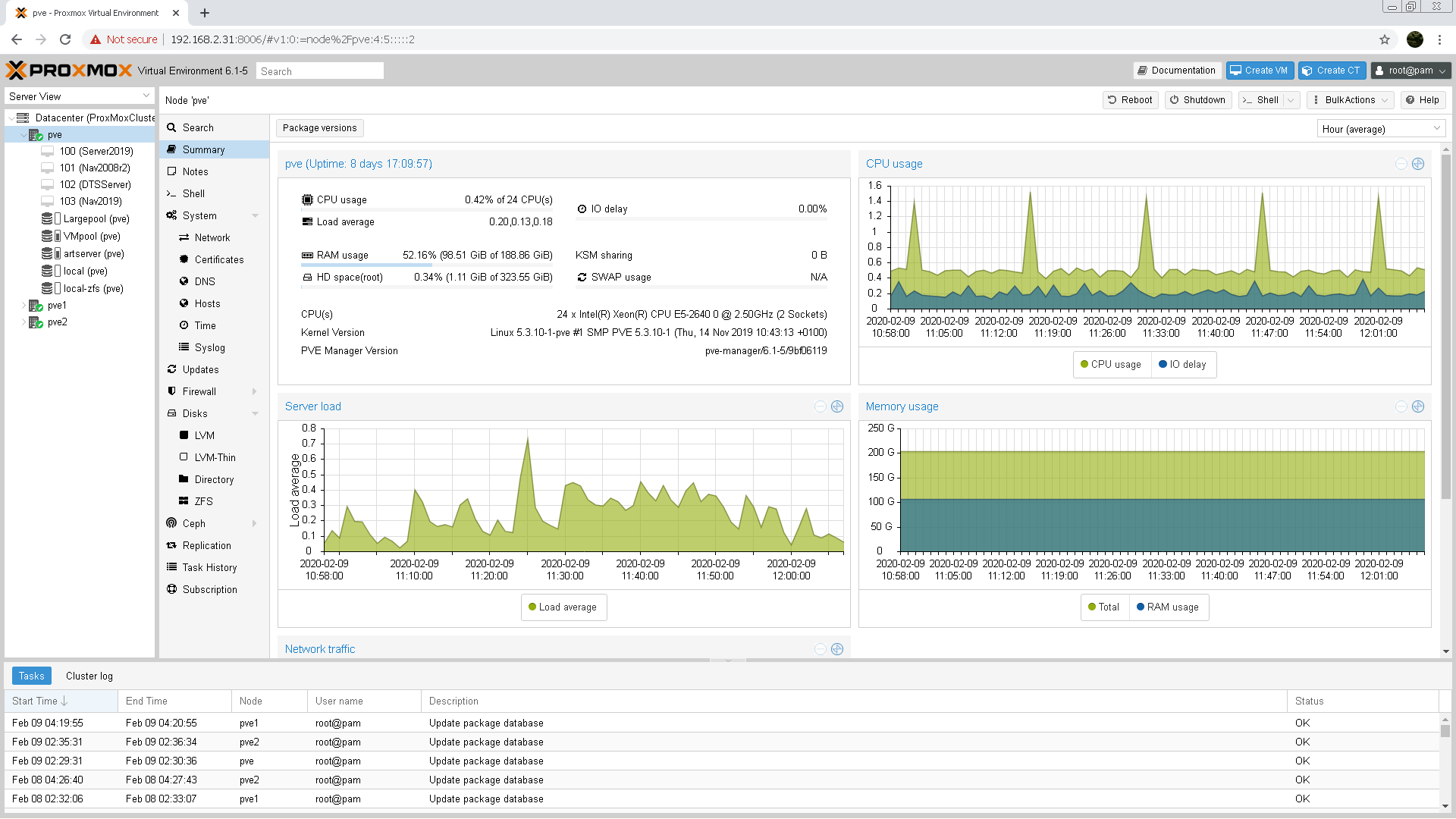This screenshot has width=1456, height=819.
Task: Open root@pam user menu
Action: click(1411, 71)
